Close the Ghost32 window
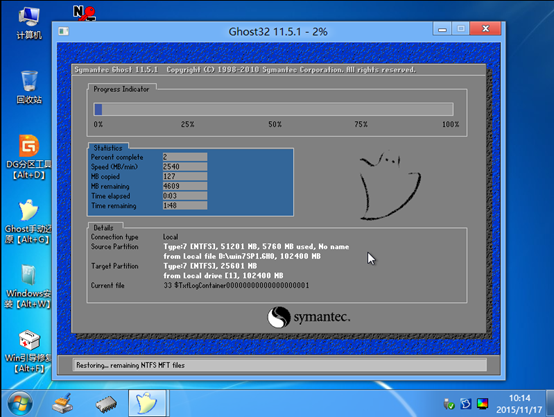This screenshot has width=554, height=417. (x=485, y=29)
